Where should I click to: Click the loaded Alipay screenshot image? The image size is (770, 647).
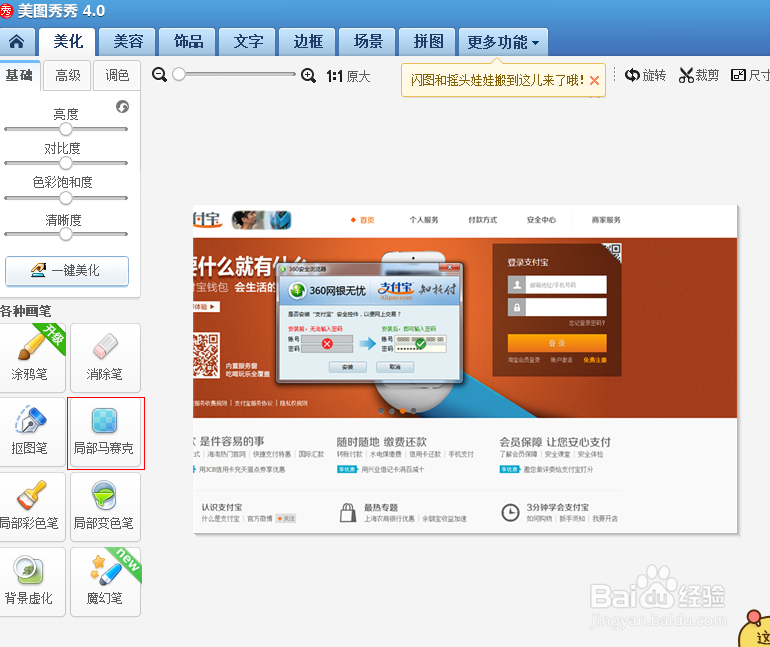tap(465, 369)
